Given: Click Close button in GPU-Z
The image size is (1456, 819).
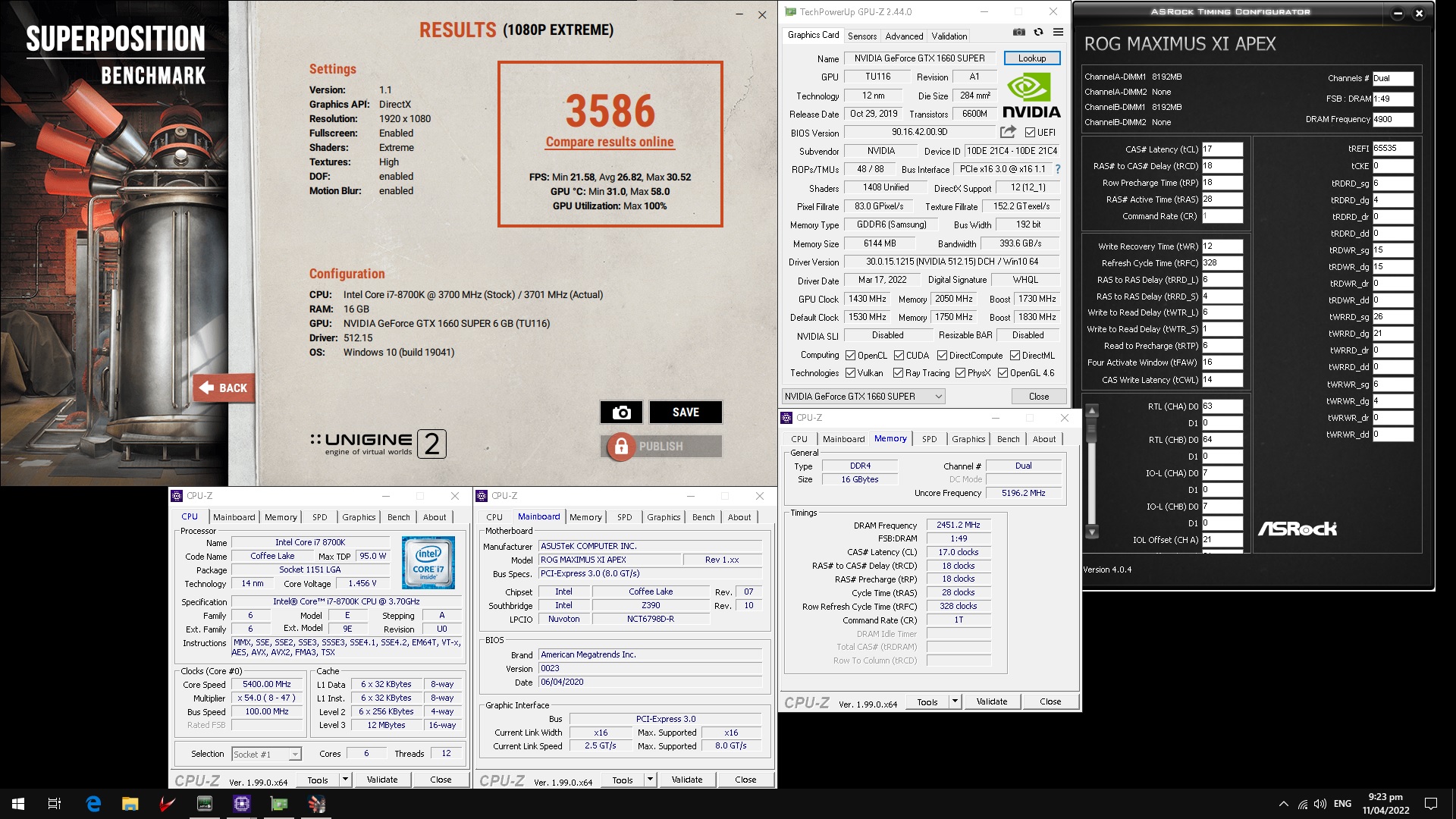Looking at the screenshot, I should (1039, 397).
